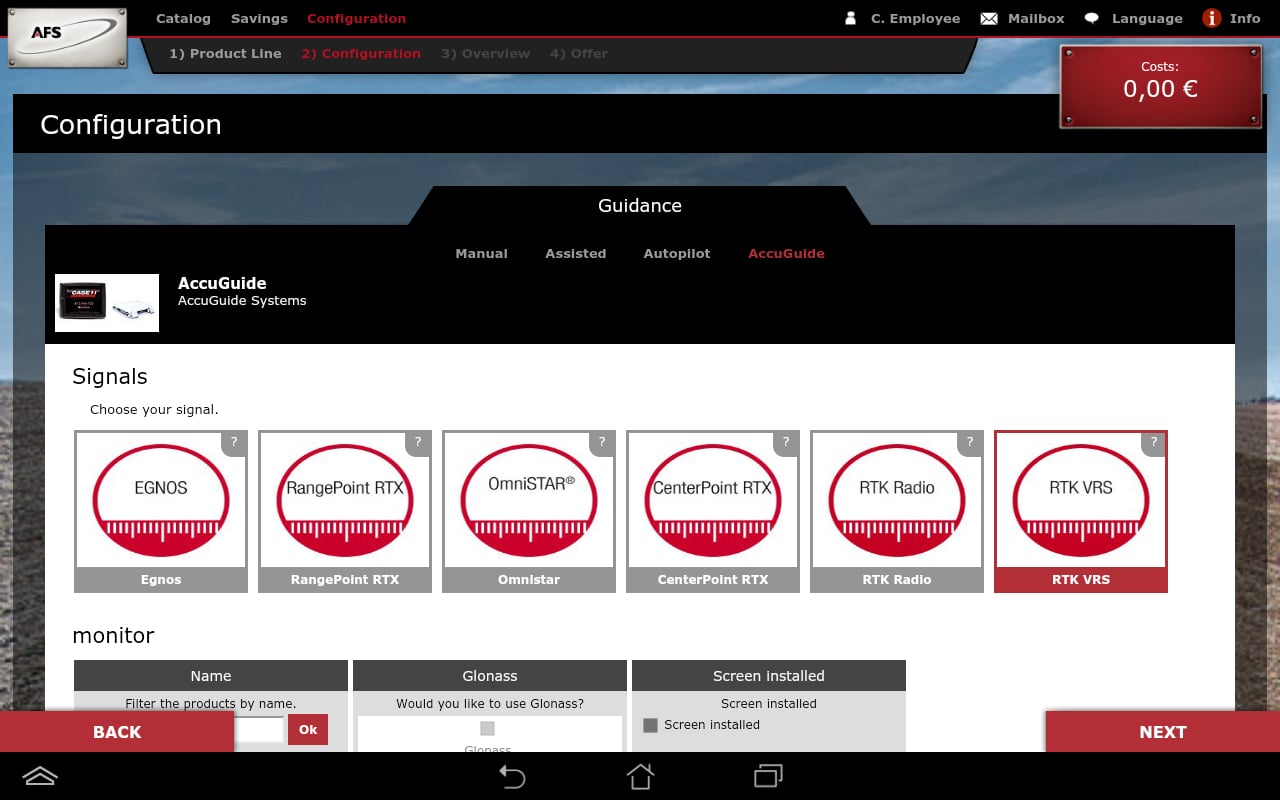
Task: Switch to the Manual guidance tab
Action: (x=482, y=253)
